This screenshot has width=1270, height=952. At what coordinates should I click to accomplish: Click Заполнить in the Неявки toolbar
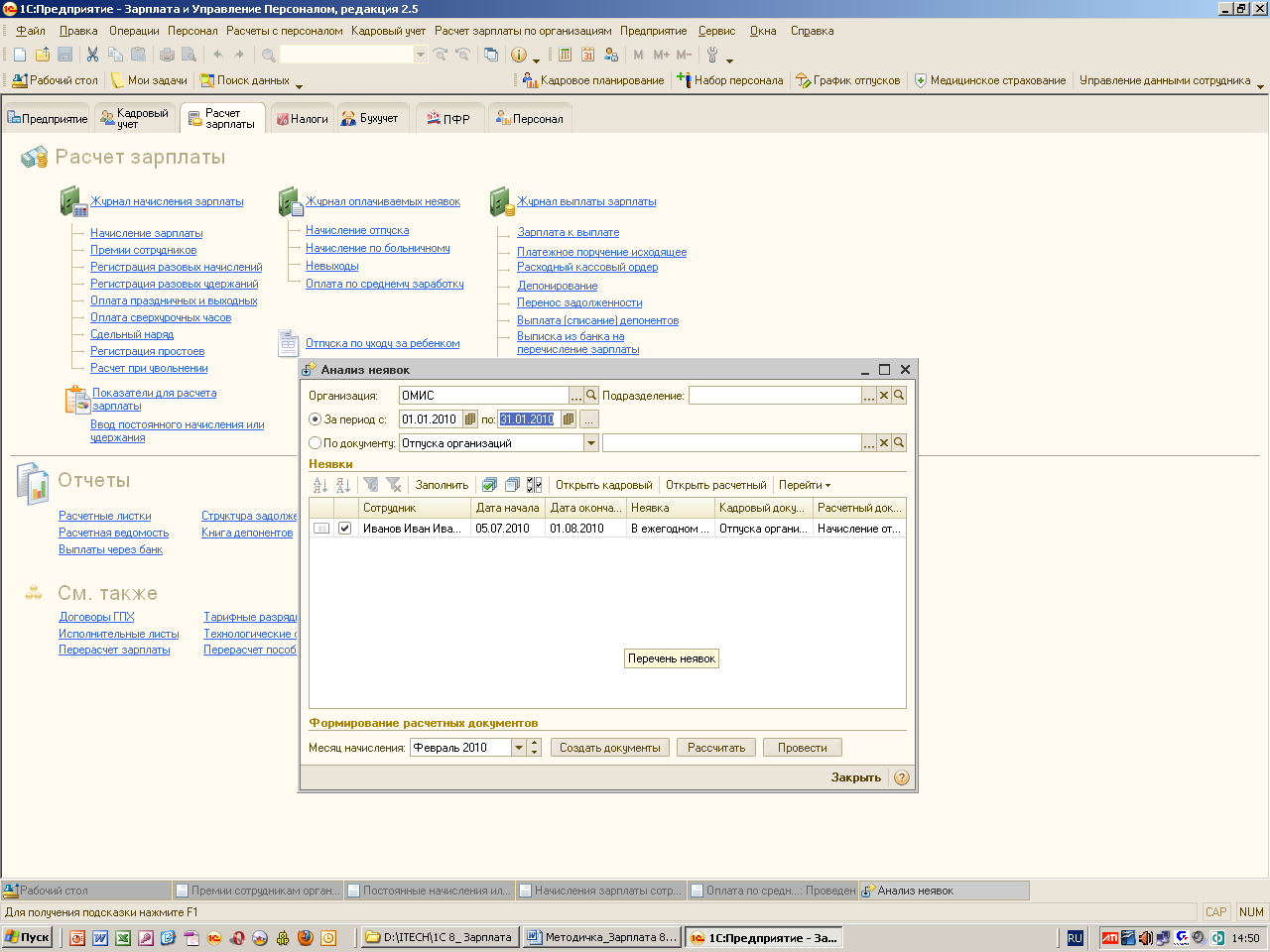[442, 485]
